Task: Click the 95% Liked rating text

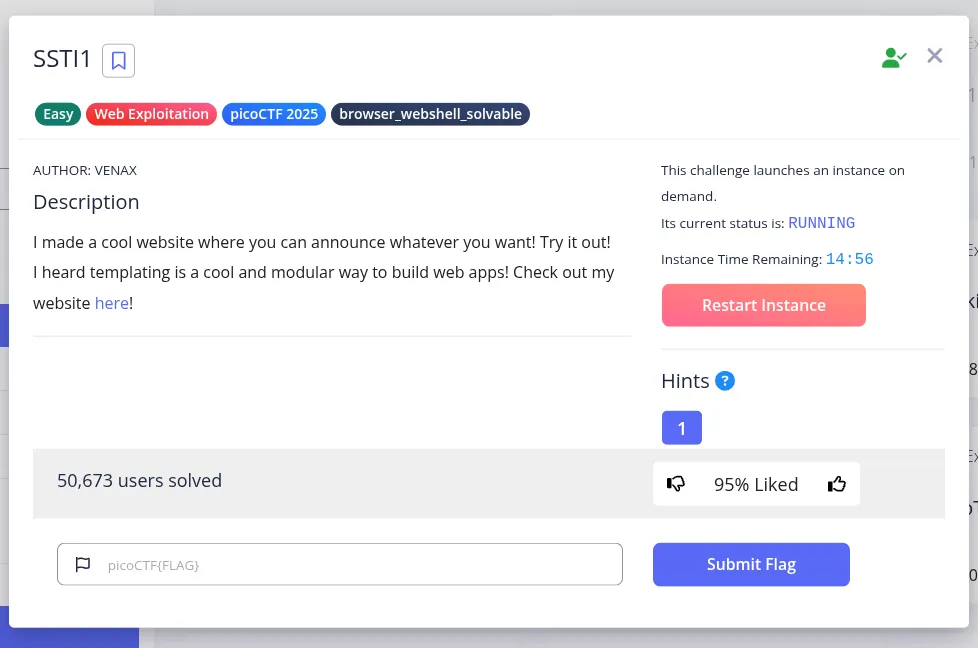Action: pyautogui.click(x=755, y=485)
